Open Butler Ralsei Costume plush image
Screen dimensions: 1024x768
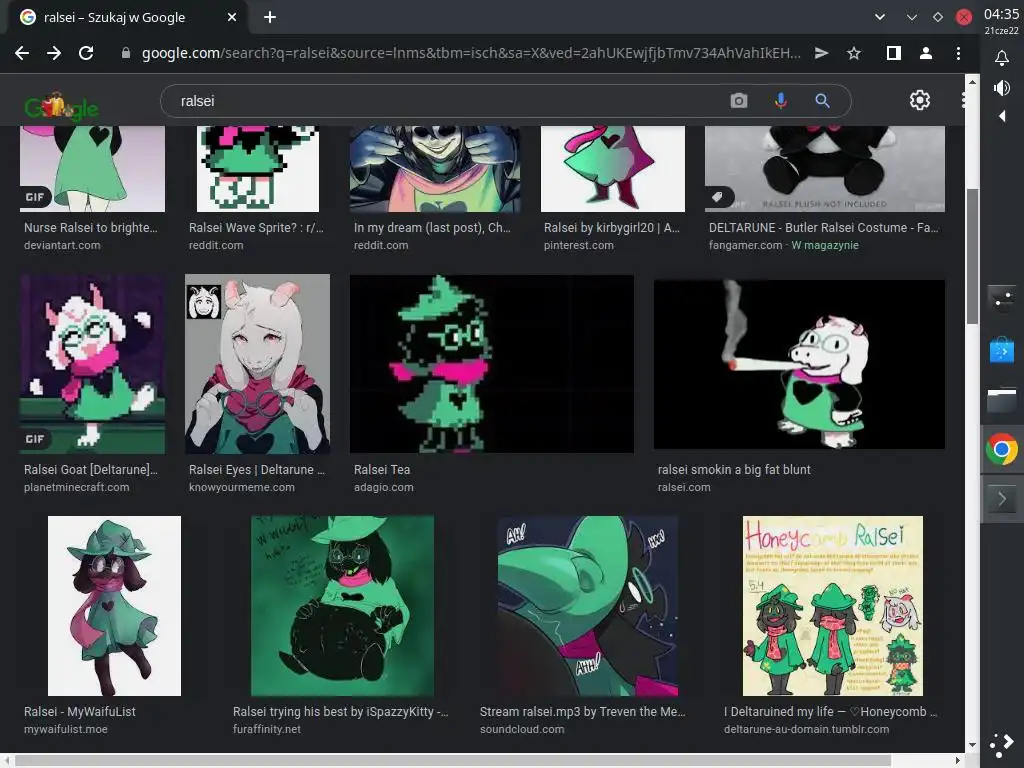(825, 168)
